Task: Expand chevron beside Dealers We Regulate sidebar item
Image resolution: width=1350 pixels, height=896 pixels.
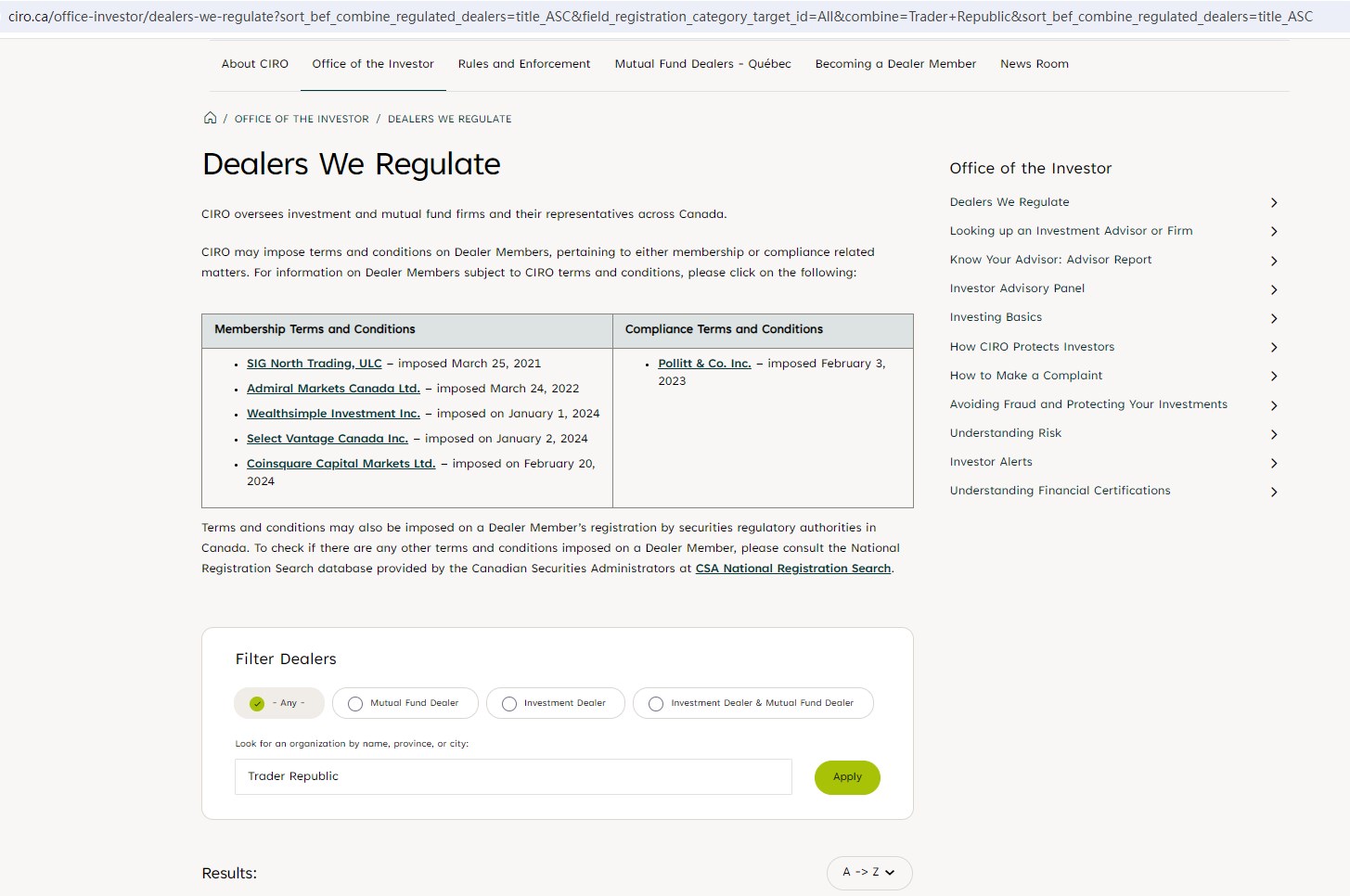Action: click(x=1274, y=202)
